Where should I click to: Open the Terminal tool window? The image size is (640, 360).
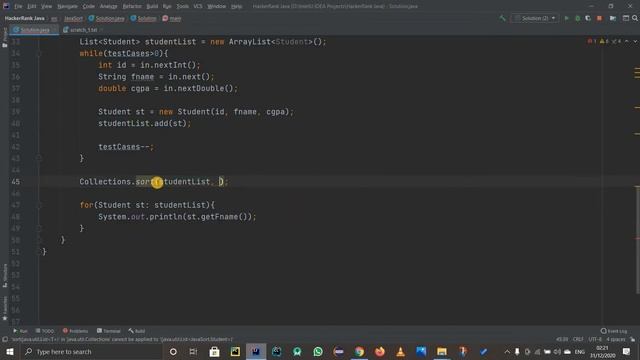pos(109,331)
